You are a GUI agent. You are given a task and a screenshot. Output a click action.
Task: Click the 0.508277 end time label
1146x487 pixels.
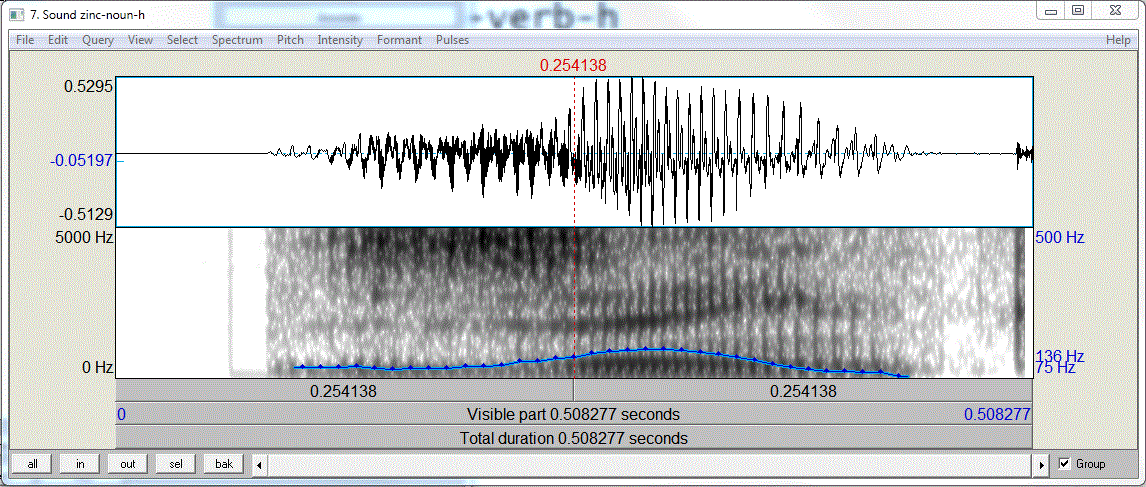(x=997, y=415)
